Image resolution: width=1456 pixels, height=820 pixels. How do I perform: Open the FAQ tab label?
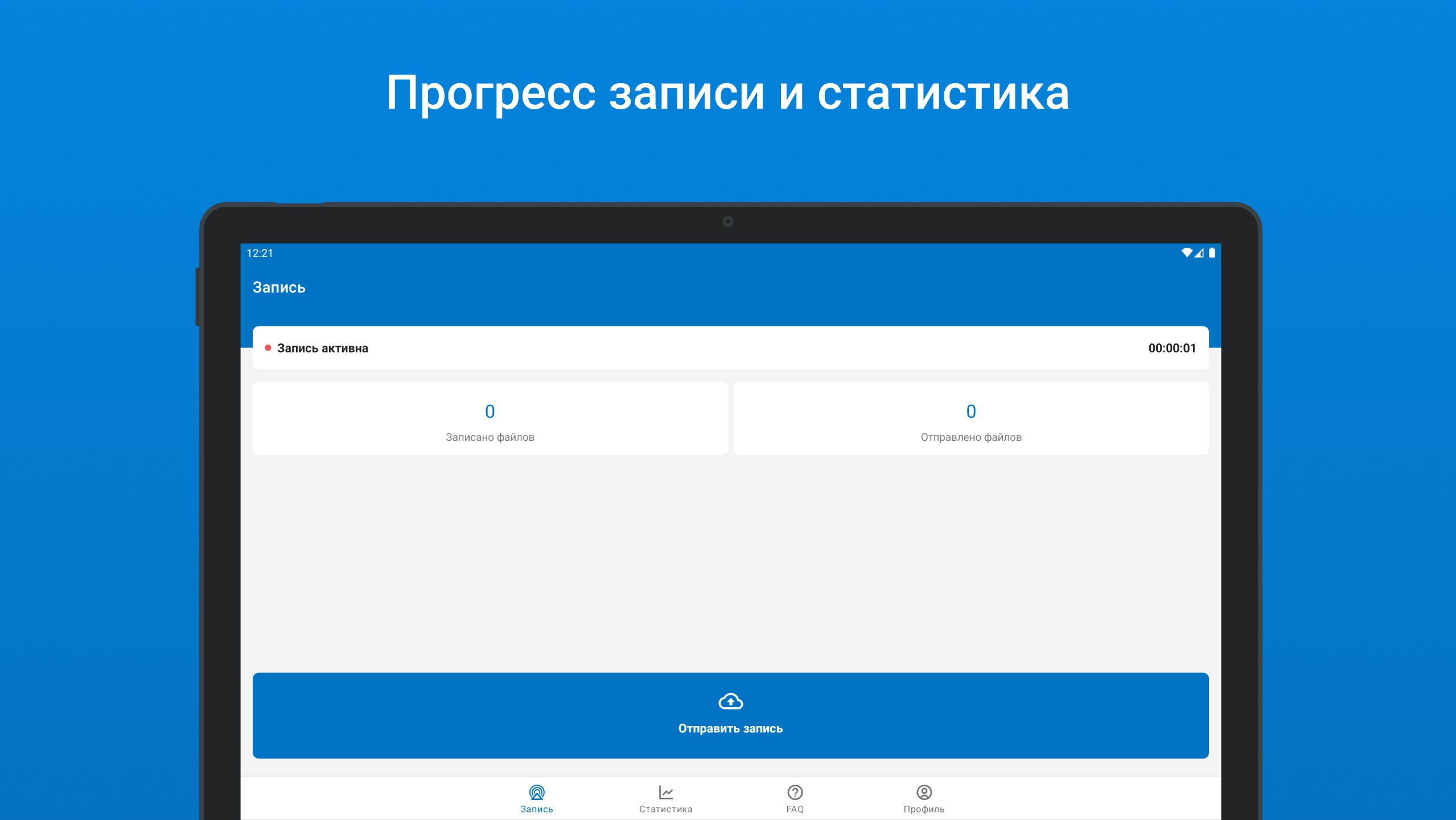pos(795,809)
